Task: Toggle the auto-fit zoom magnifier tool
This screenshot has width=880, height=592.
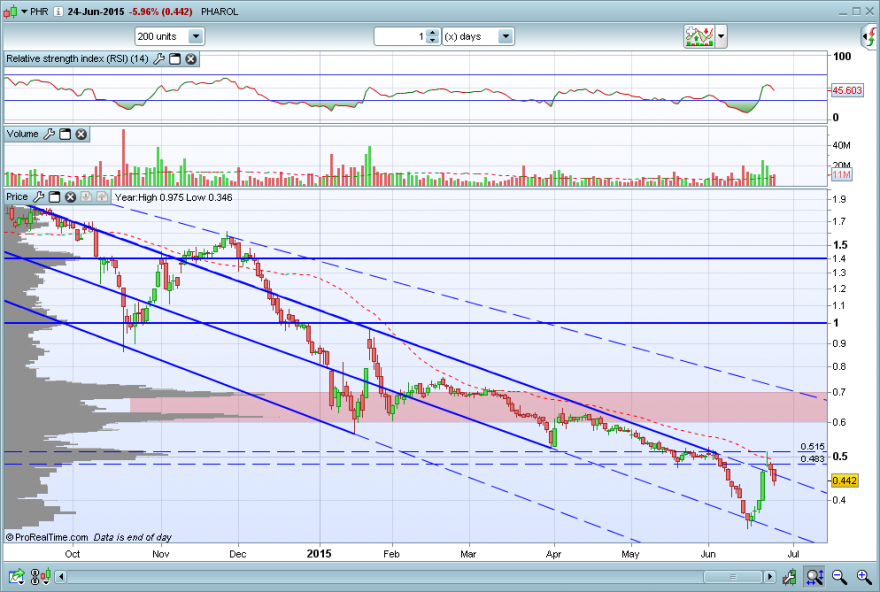Action: (x=814, y=576)
